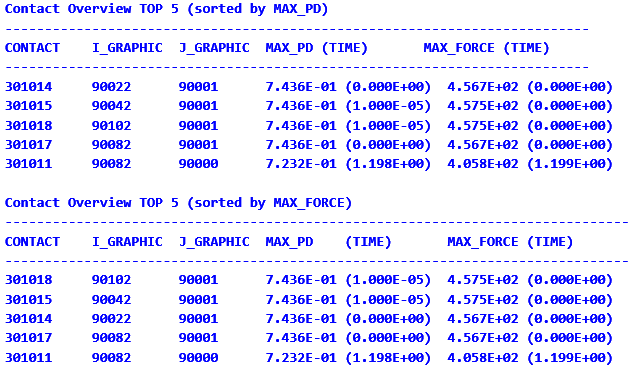Click 90001 in row 301014 of MAX_PD-sorted table

tap(199, 87)
